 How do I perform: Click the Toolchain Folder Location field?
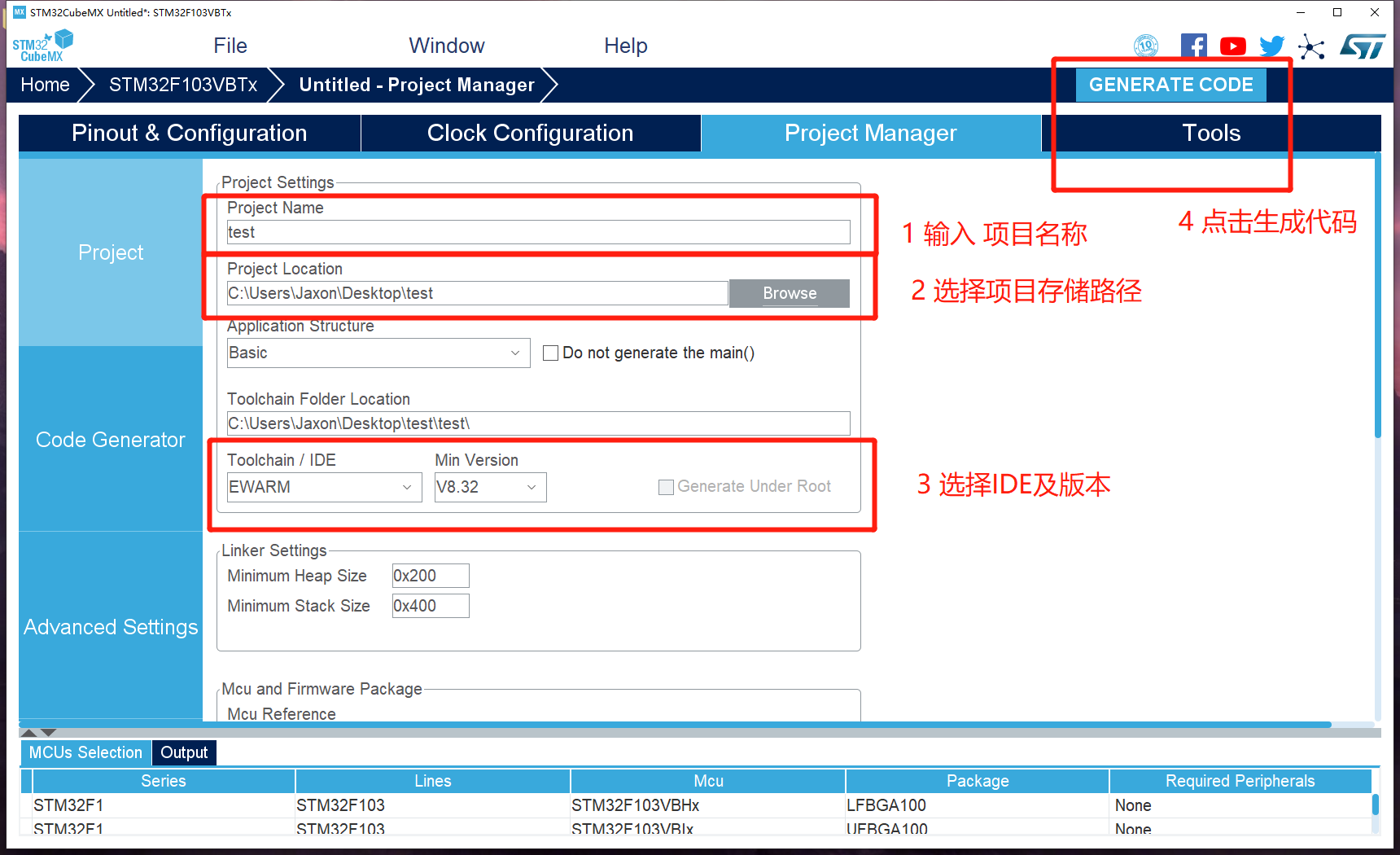[538, 423]
